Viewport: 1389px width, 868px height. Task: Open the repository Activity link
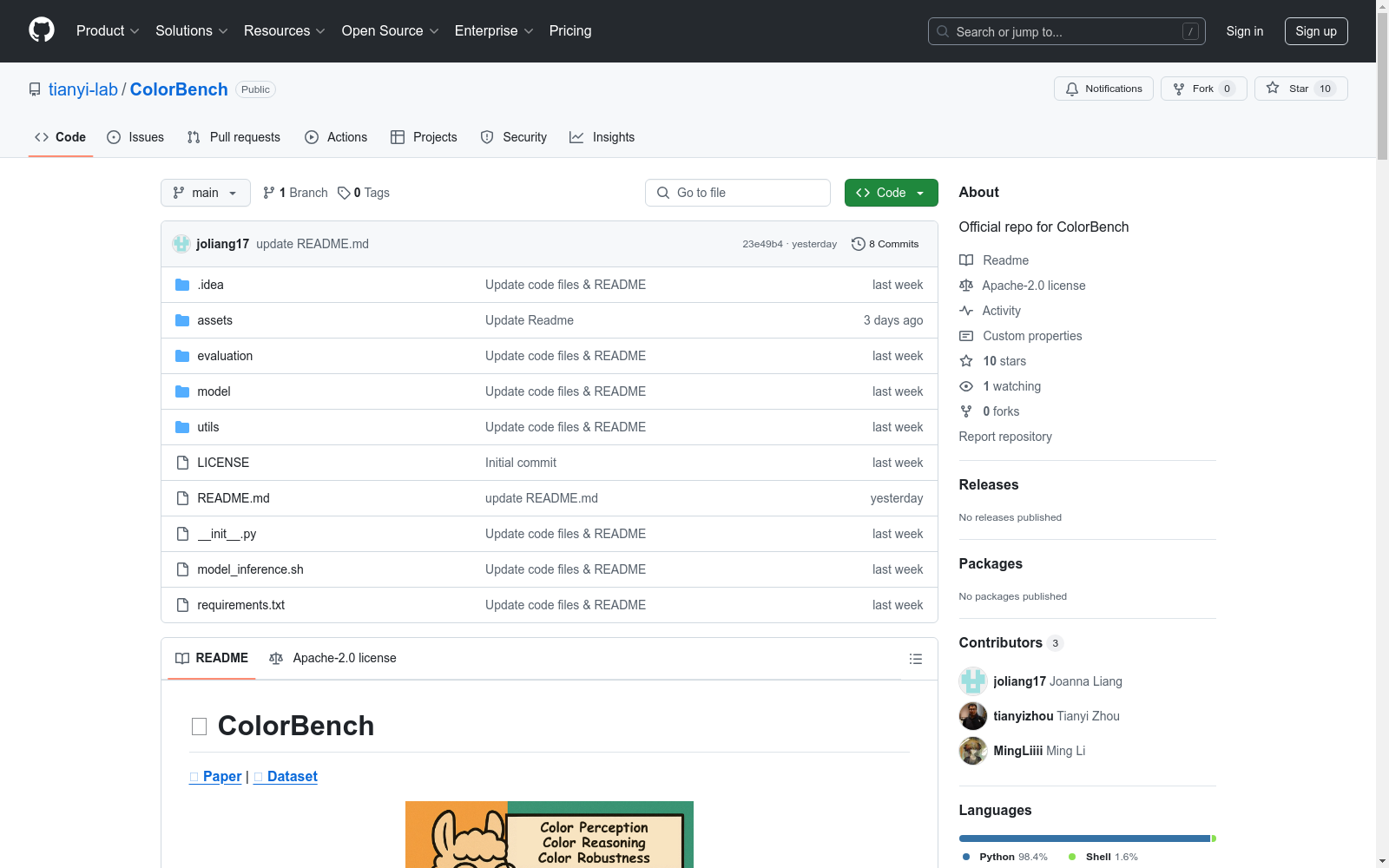click(x=990, y=311)
